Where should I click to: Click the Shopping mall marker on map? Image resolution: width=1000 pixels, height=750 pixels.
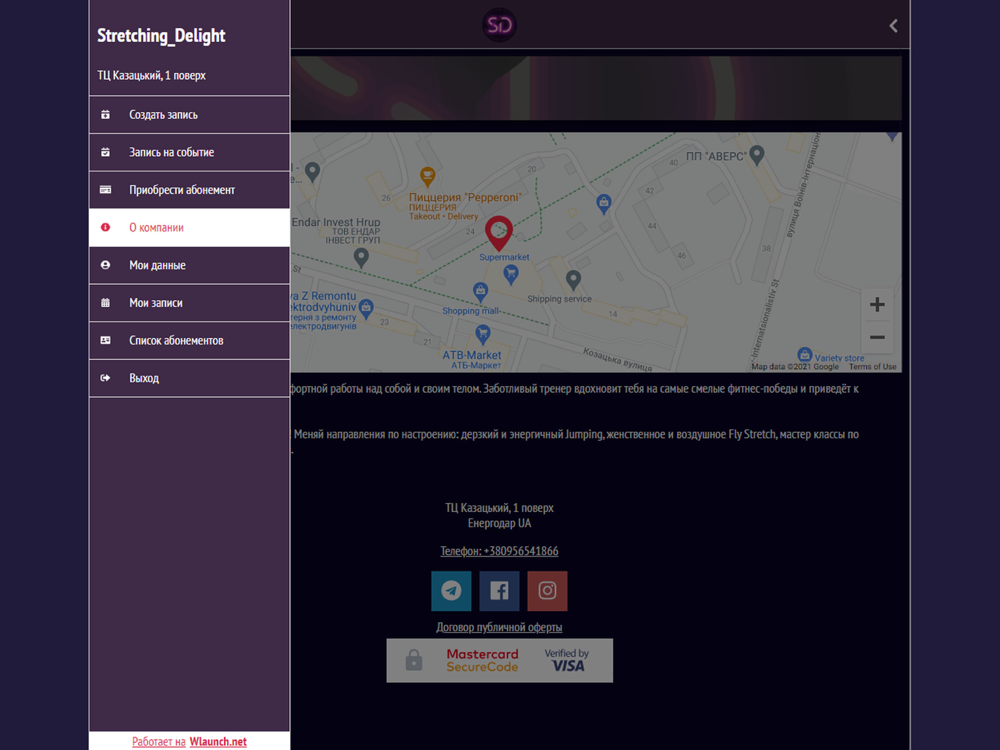[x=480, y=292]
